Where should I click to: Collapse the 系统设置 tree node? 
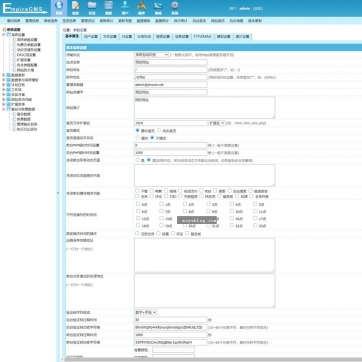tap(4, 35)
